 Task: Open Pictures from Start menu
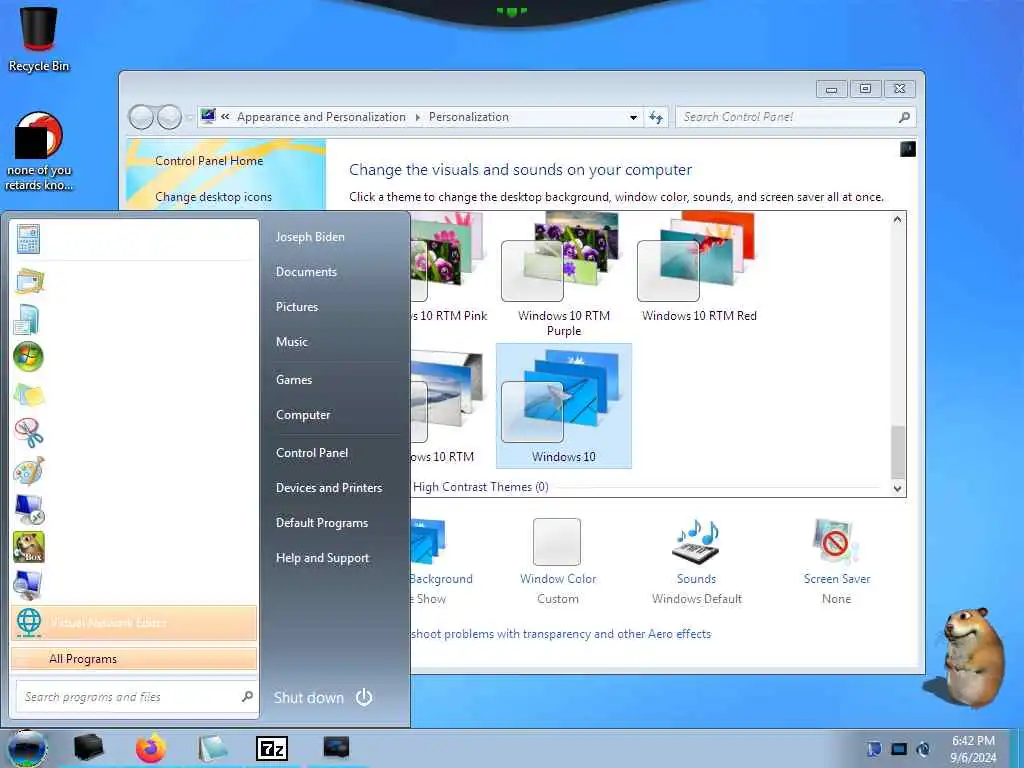coord(296,307)
